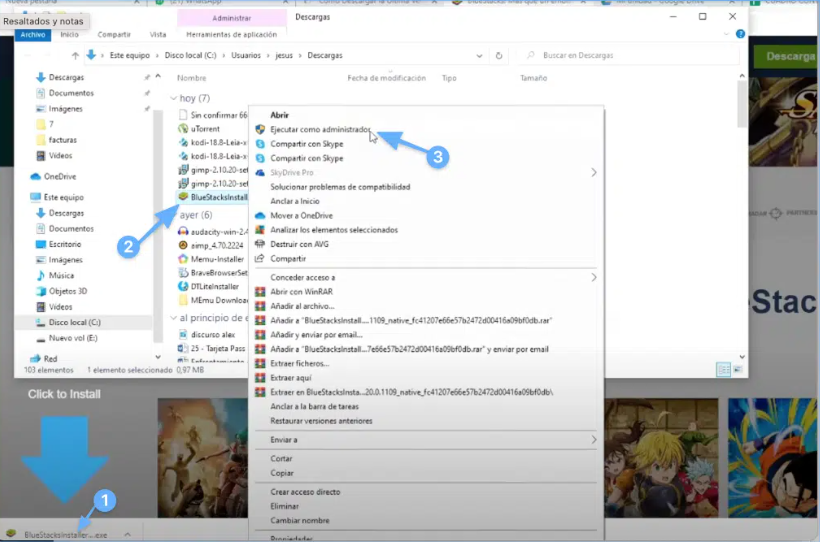The image size is (820, 542).
Task: Click the Música note icon in sidebar
Action: click(x=40, y=275)
